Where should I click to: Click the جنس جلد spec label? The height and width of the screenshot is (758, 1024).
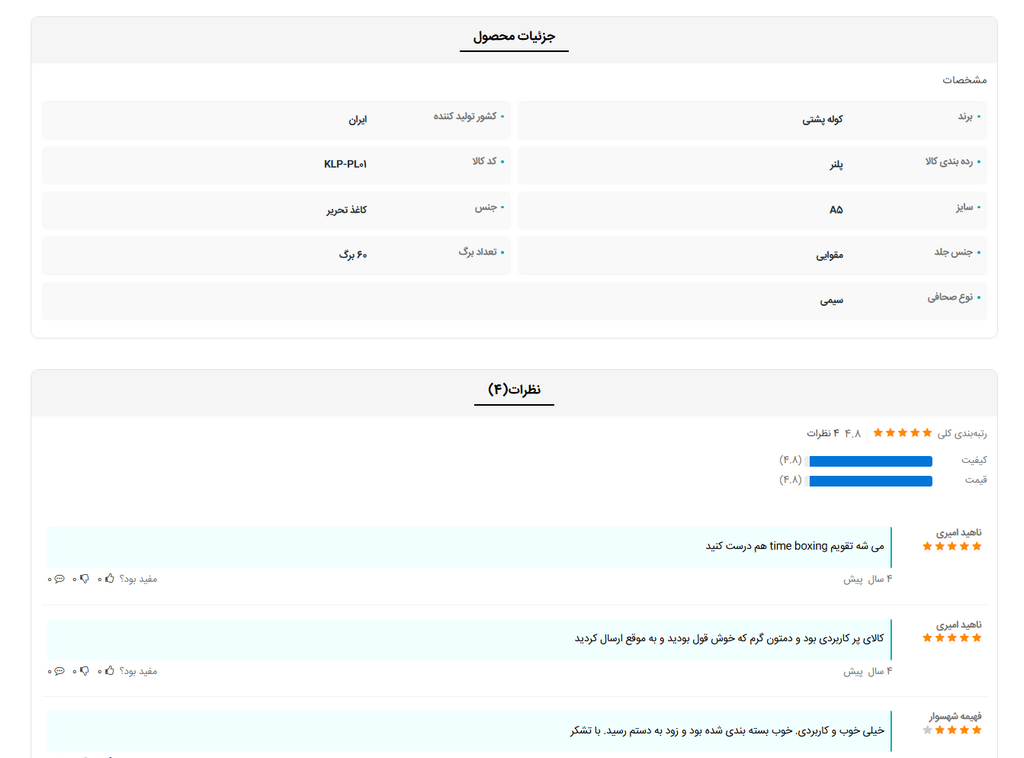pyautogui.click(x=953, y=252)
